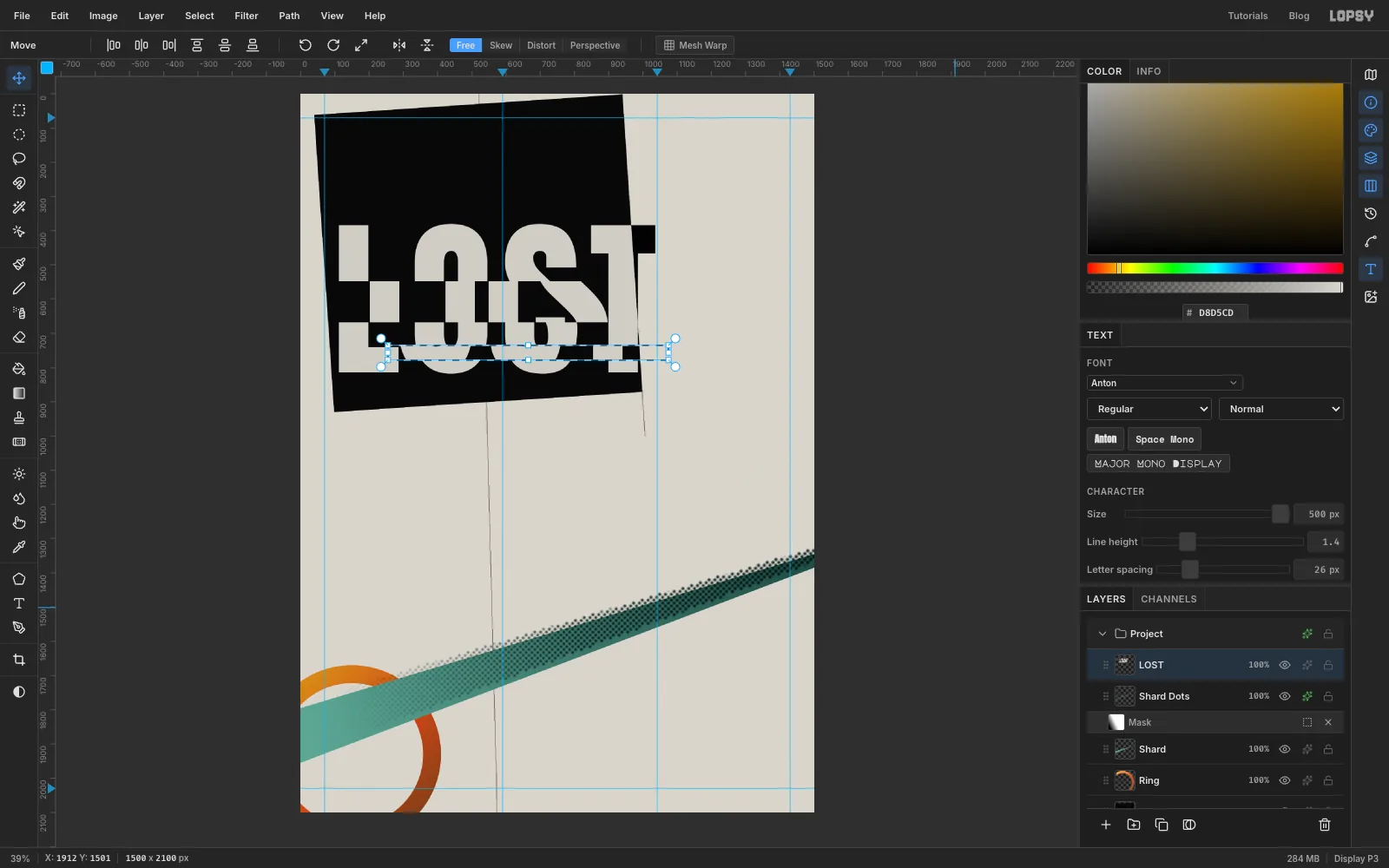Click the rotate counterclockwise icon
Image resolution: width=1389 pixels, height=868 pixels.
(306, 45)
